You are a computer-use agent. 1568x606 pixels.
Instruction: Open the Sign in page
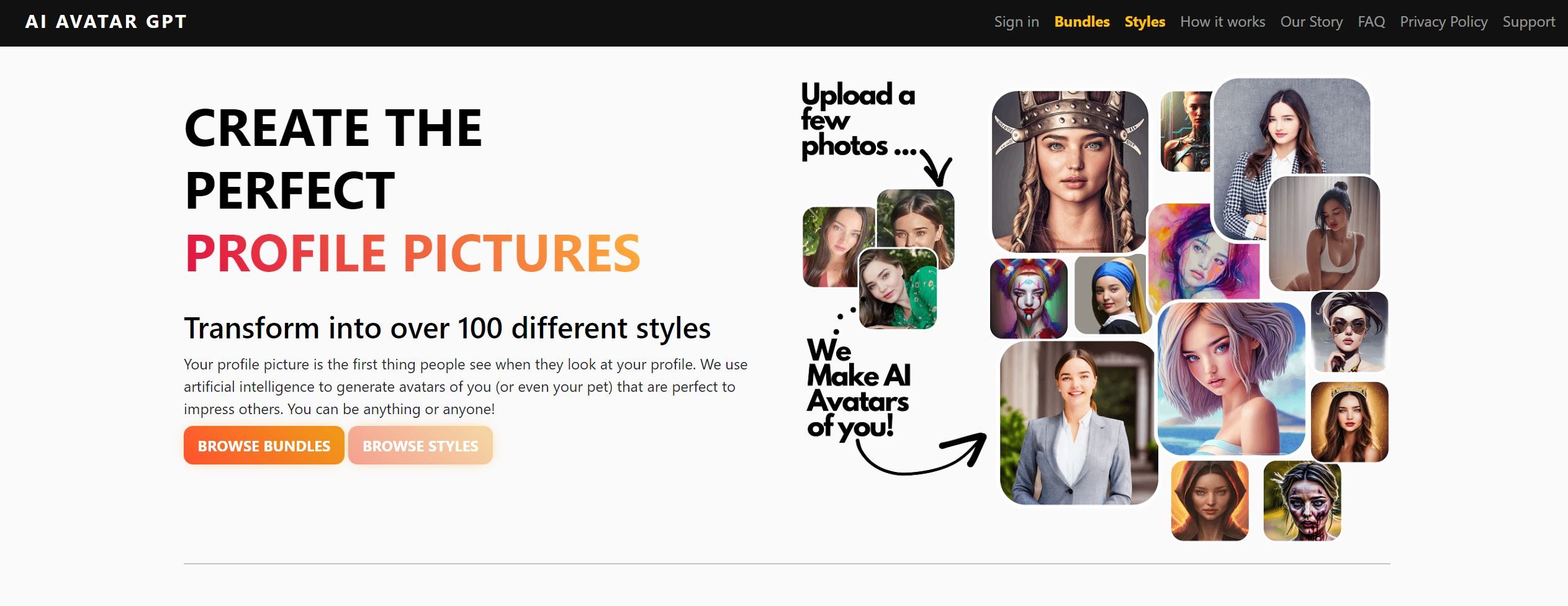tap(1016, 22)
